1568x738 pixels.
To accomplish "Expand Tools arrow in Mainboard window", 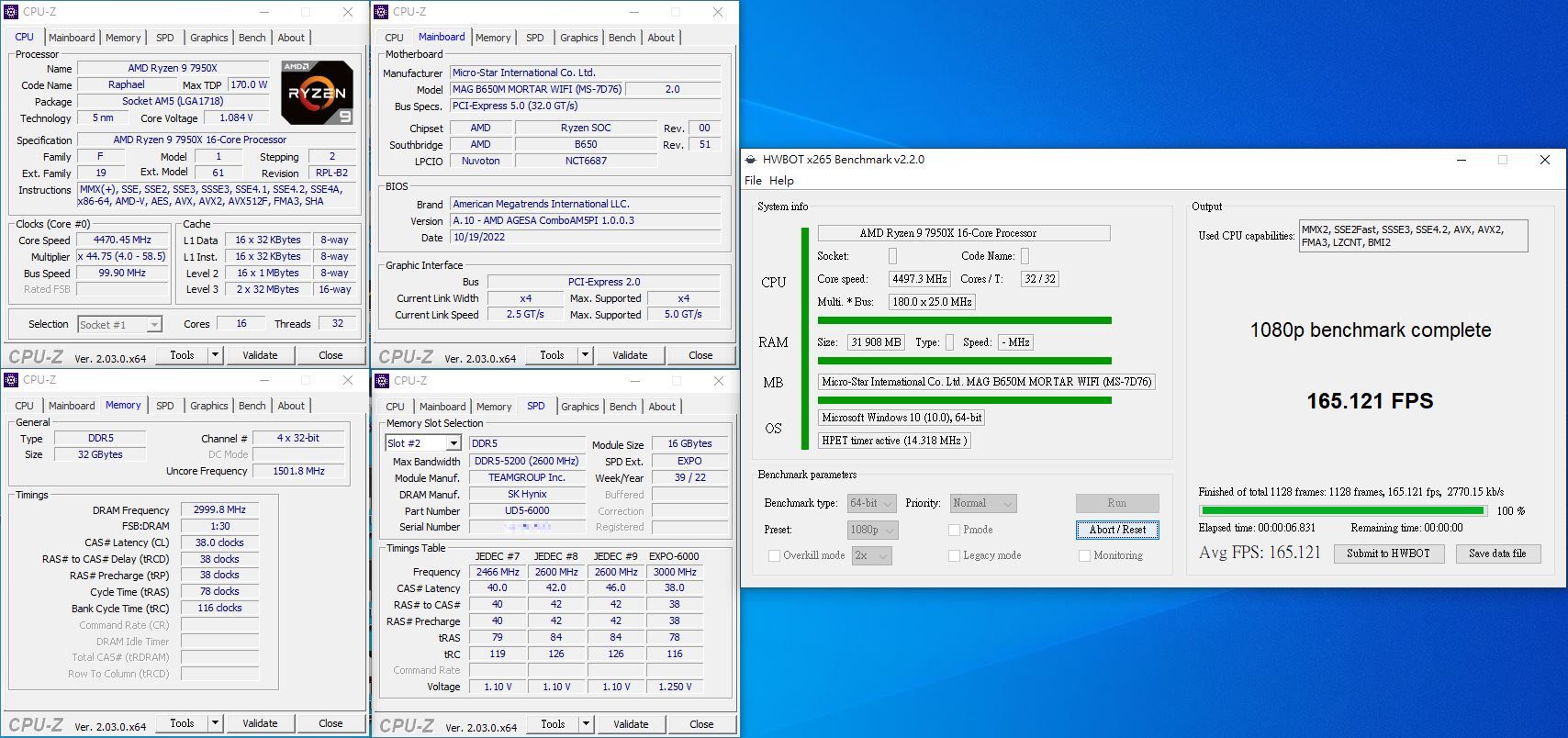I will [x=585, y=355].
